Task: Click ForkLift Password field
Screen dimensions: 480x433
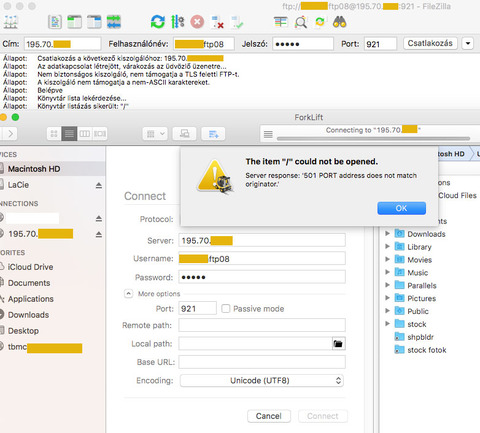Action: click(x=262, y=277)
